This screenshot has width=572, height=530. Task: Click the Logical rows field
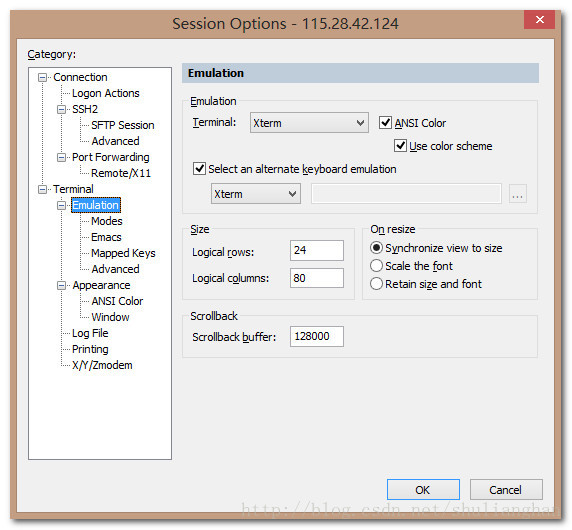click(x=317, y=250)
